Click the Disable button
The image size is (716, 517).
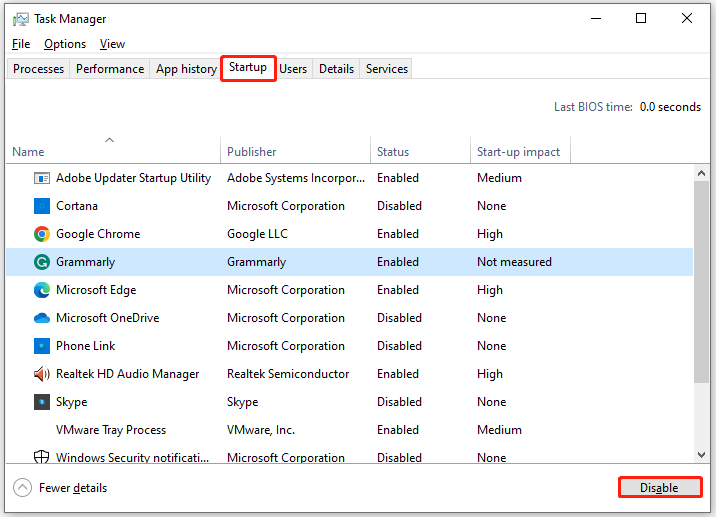coord(659,487)
